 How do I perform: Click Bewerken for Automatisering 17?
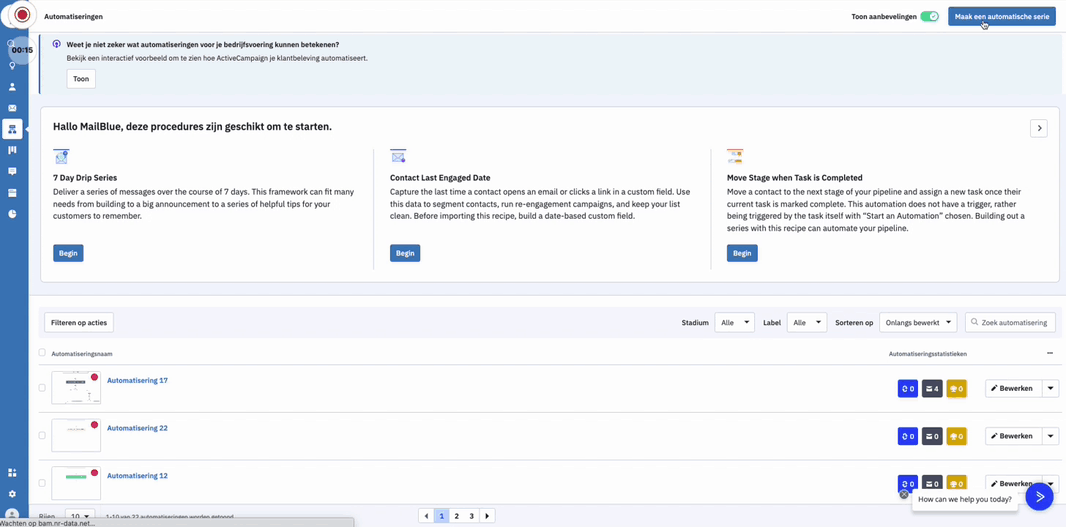click(x=1013, y=388)
